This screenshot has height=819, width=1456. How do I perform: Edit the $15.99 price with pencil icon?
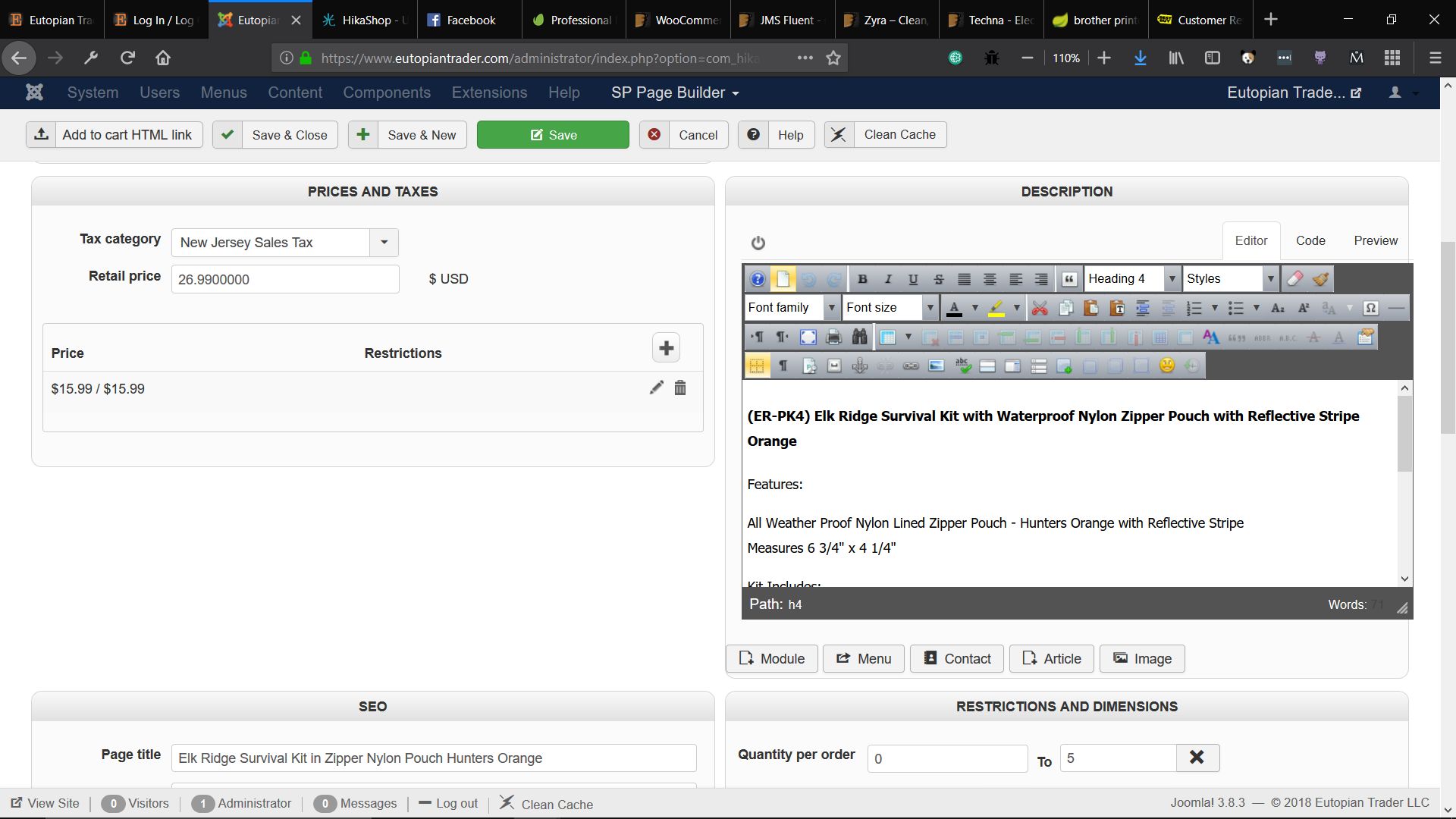point(656,388)
